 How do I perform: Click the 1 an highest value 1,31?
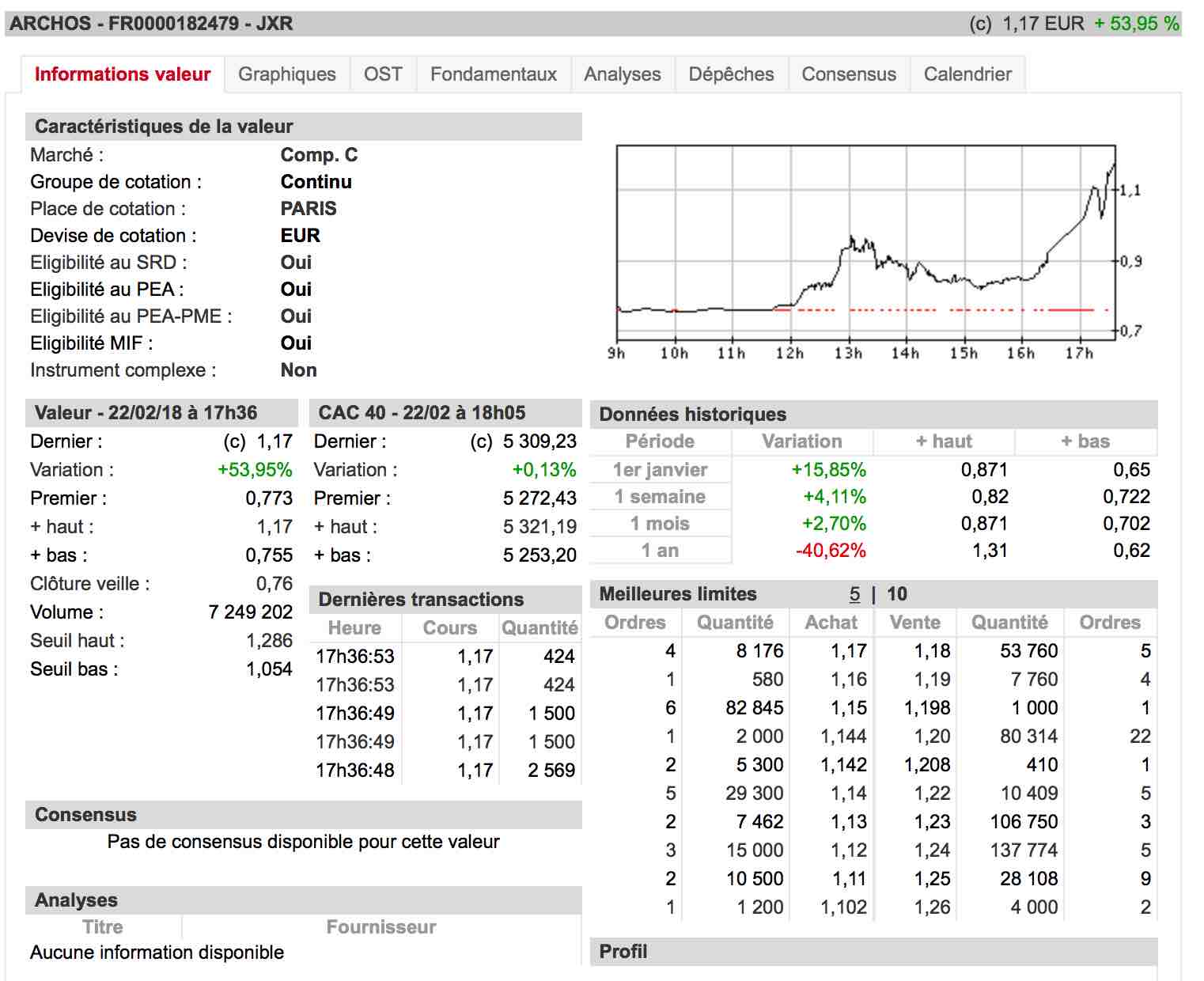[990, 551]
